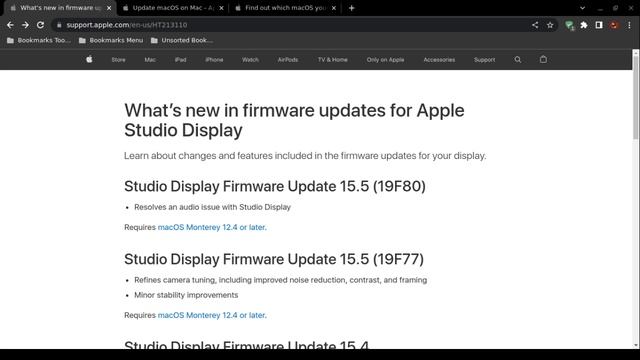This screenshot has height=360, width=640.
Task: Close the 'Find out which macOS' tab
Action: (333, 8)
